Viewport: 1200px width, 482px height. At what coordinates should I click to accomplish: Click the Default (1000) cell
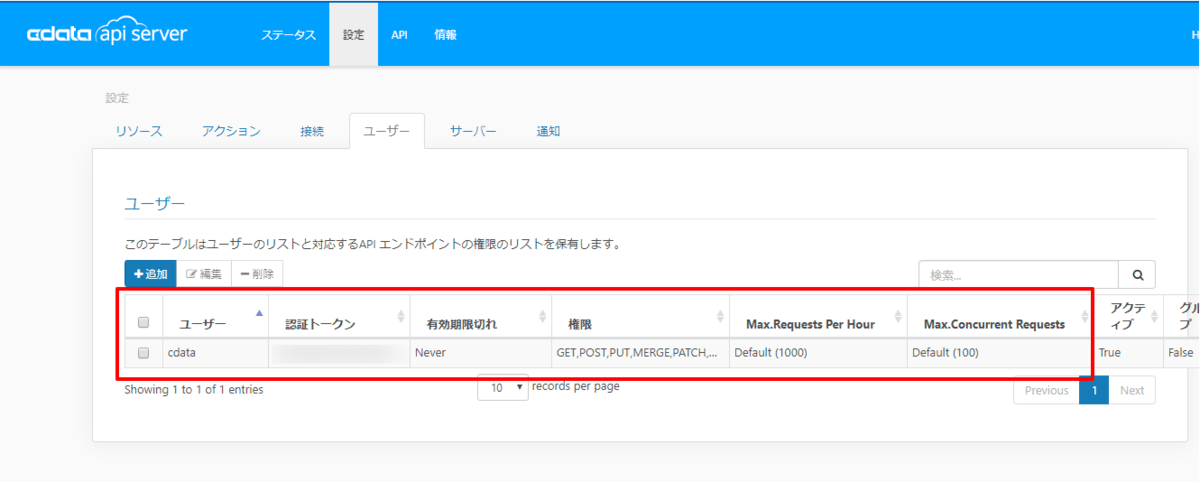pyautogui.click(x=818, y=353)
